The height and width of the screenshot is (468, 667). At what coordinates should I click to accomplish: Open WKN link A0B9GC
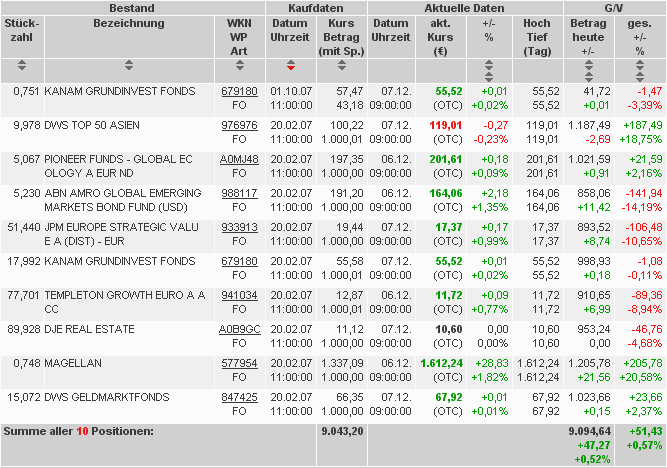pos(239,329)
